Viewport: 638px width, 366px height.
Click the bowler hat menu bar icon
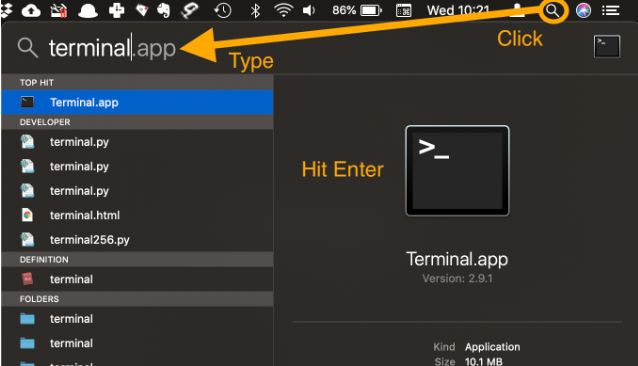[x=87, y=11]
